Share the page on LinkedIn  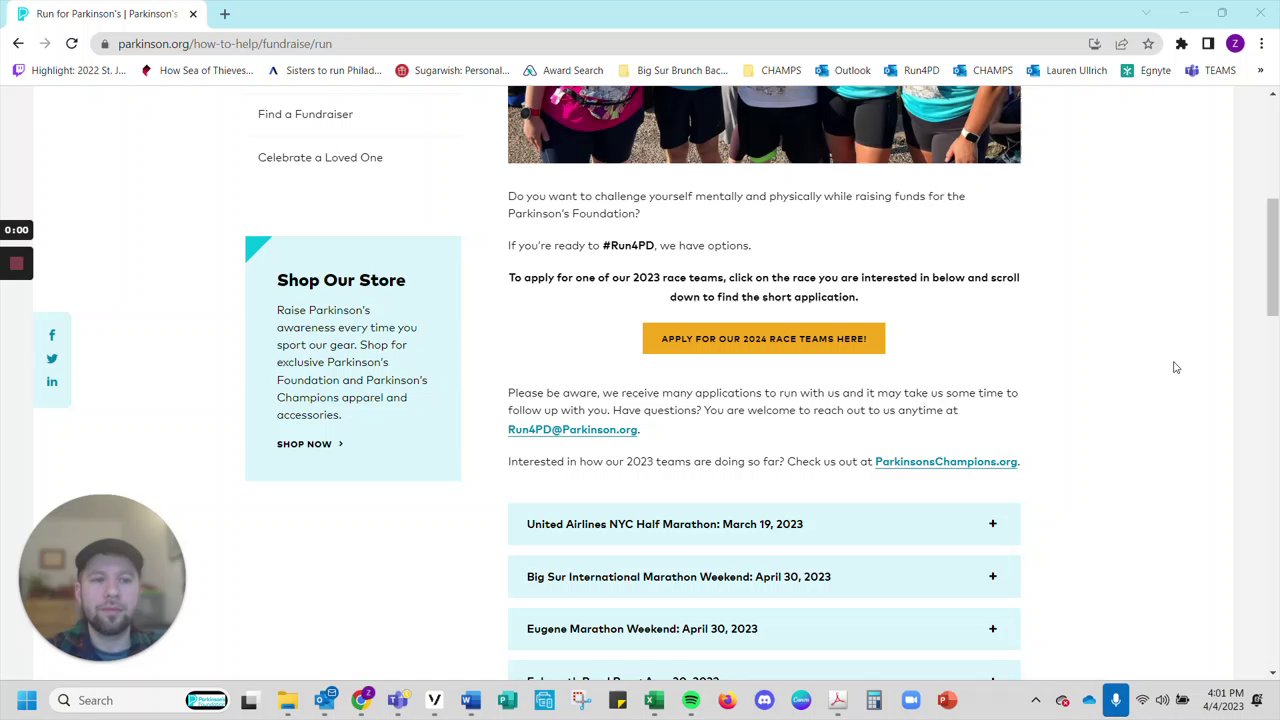pos(52,381)
